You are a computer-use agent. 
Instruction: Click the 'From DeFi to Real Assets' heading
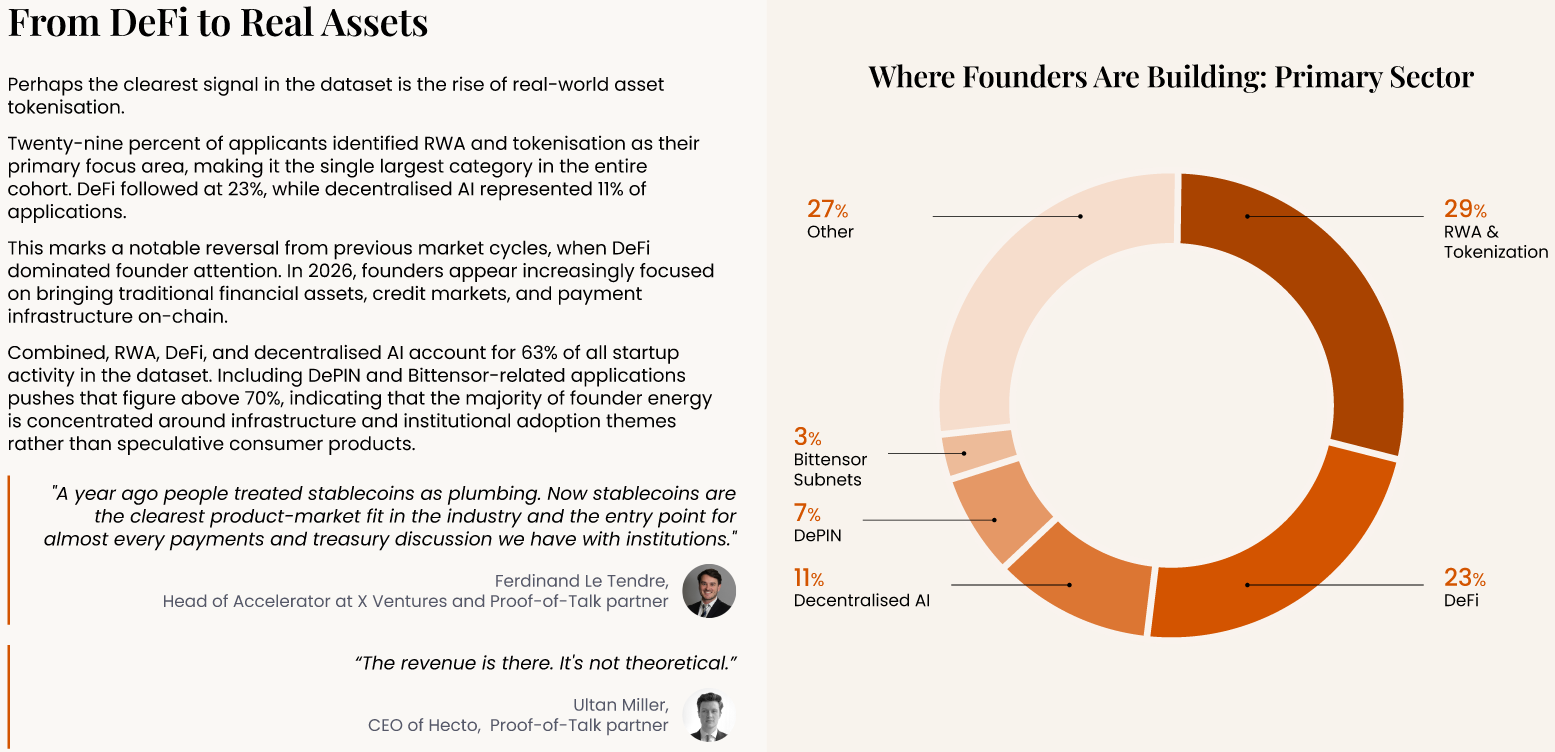(x=218, y=22)
